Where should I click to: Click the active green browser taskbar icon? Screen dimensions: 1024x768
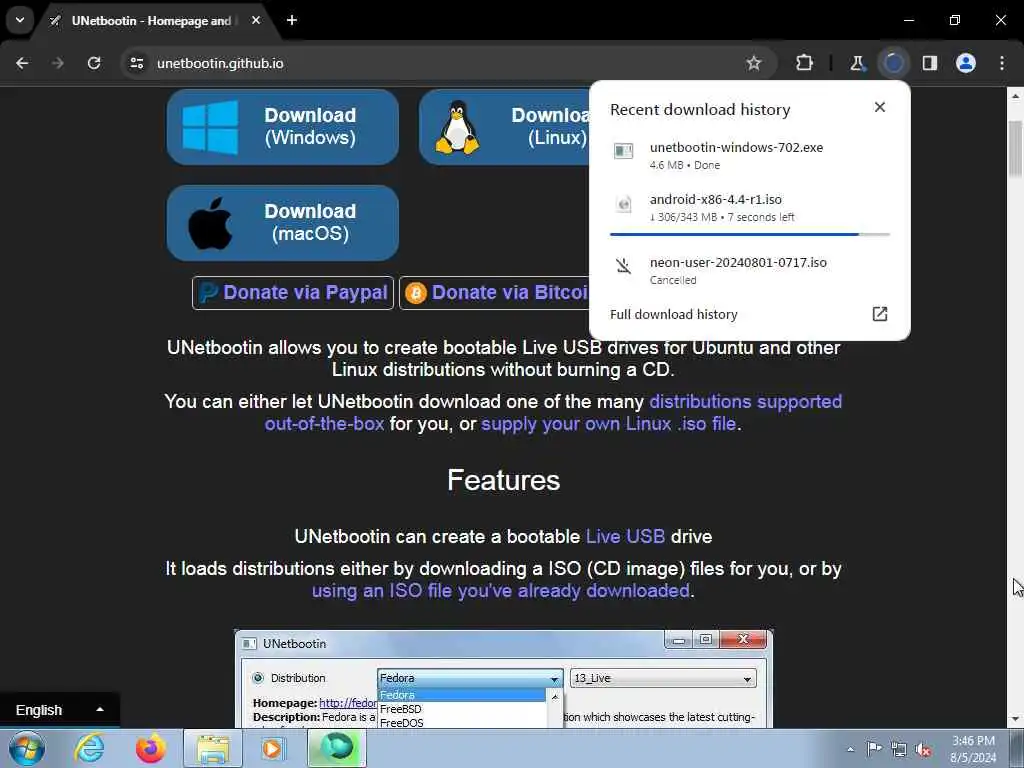point(337,748)
